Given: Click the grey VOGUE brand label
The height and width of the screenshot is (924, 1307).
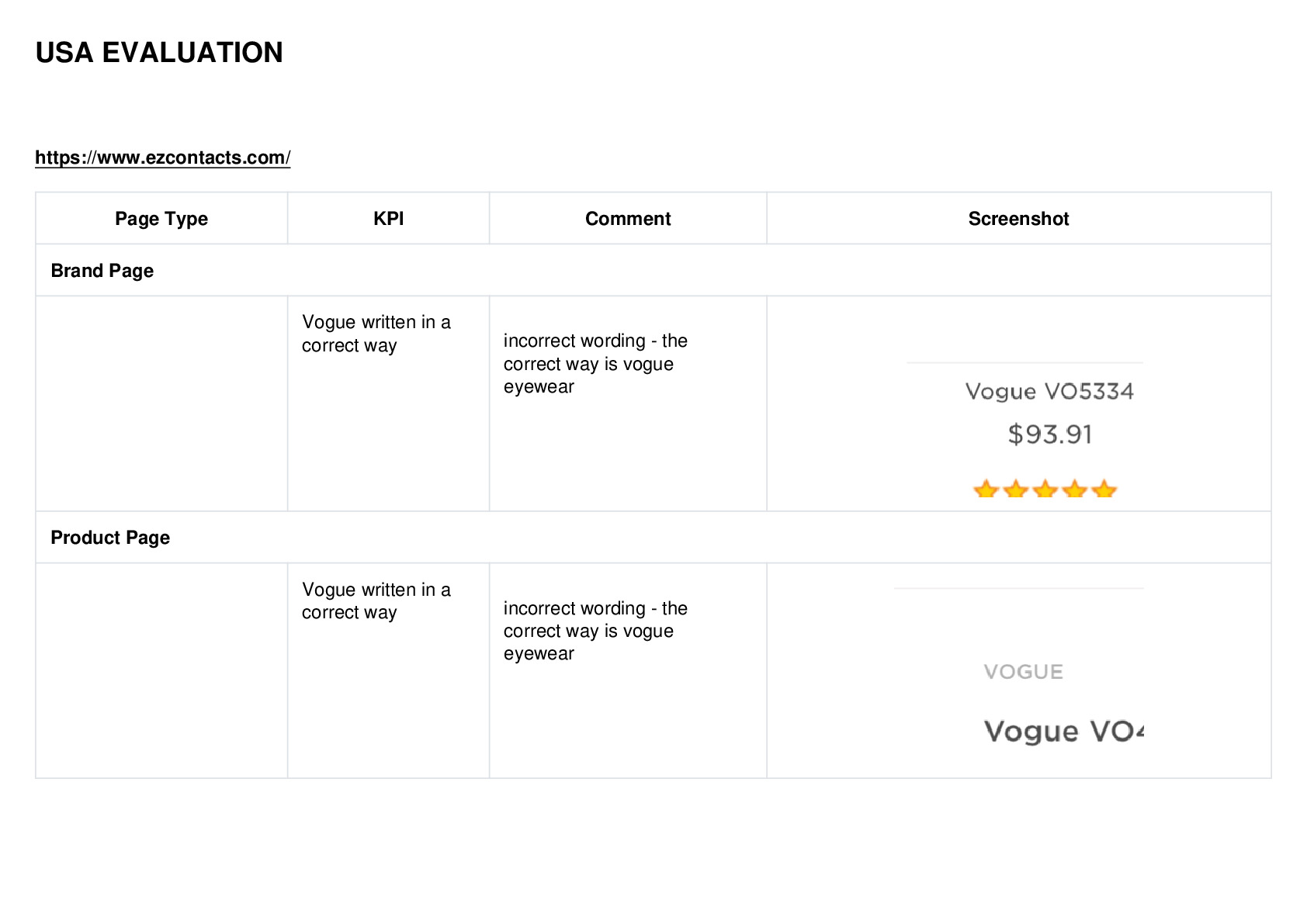Looking at the screenshot, I should [x=1023, y=672].
